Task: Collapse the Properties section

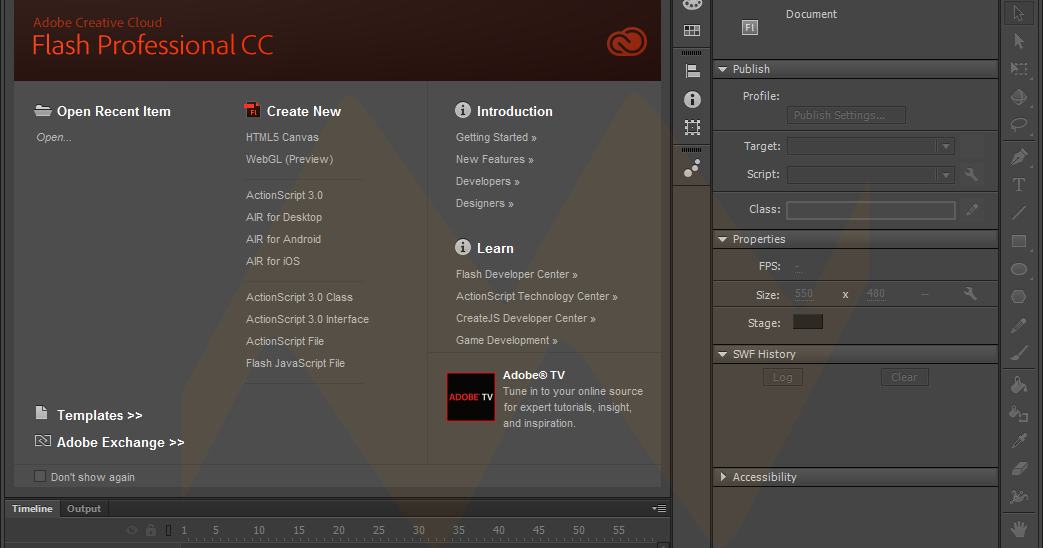Action: 722,239
